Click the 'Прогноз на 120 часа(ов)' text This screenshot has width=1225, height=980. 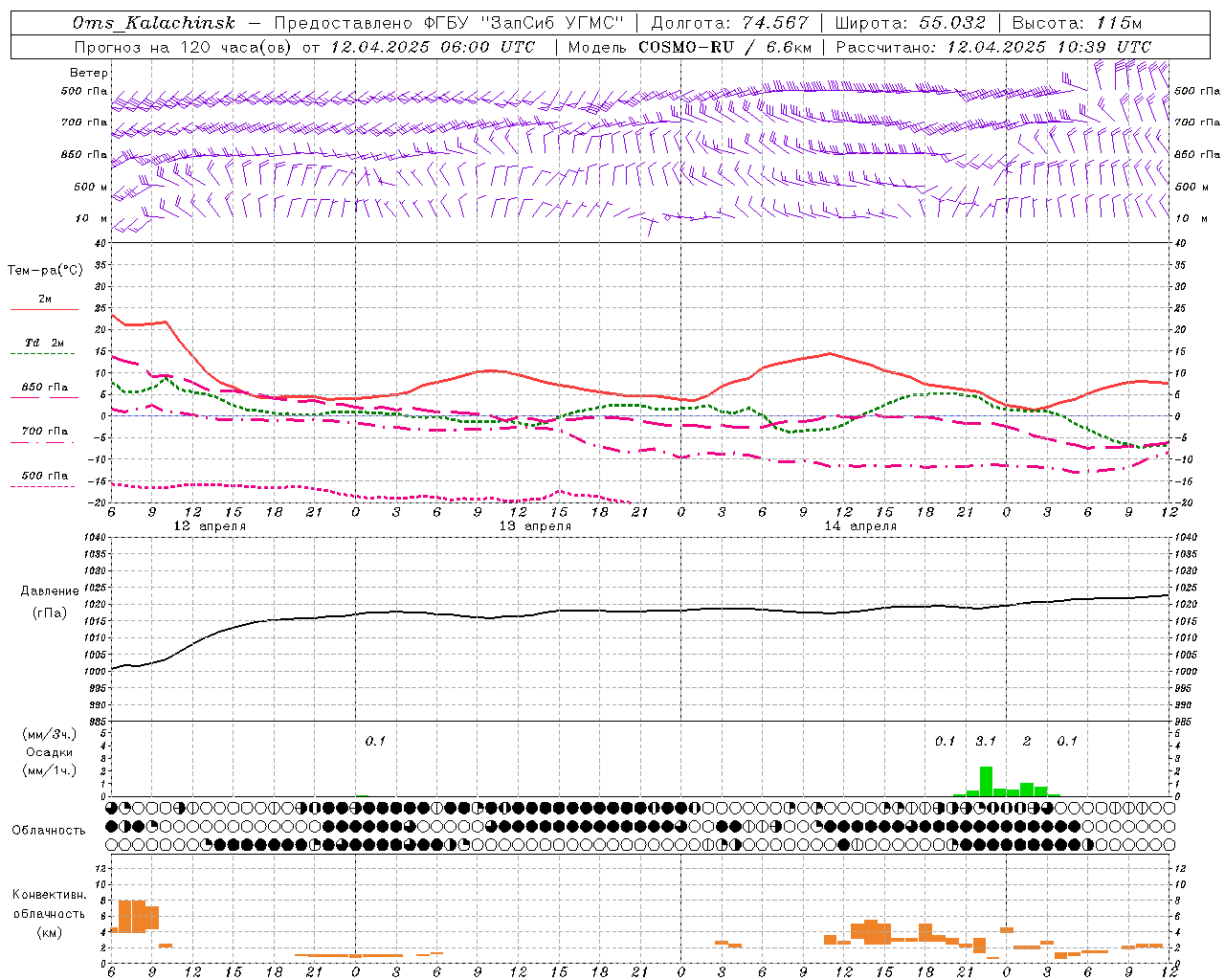point(184,47)
